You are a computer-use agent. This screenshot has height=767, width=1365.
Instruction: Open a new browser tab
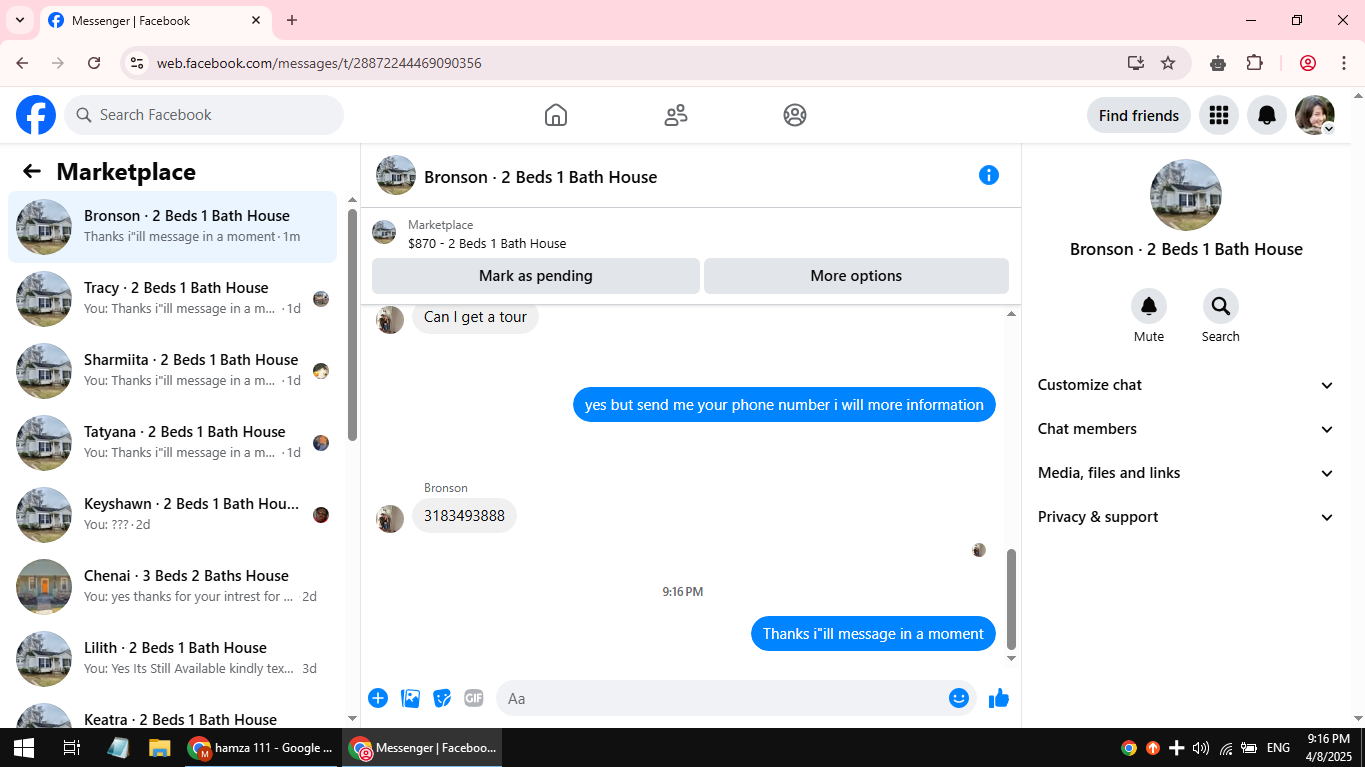click(292, 20)
